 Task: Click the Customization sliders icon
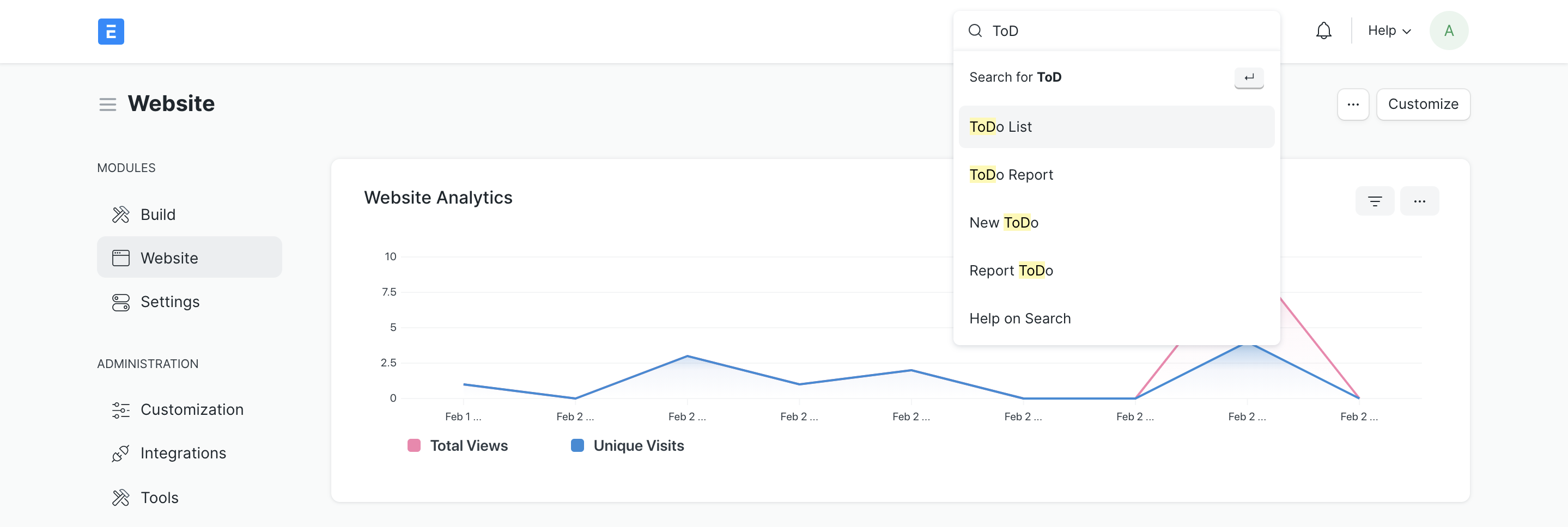tap(120, 410)
